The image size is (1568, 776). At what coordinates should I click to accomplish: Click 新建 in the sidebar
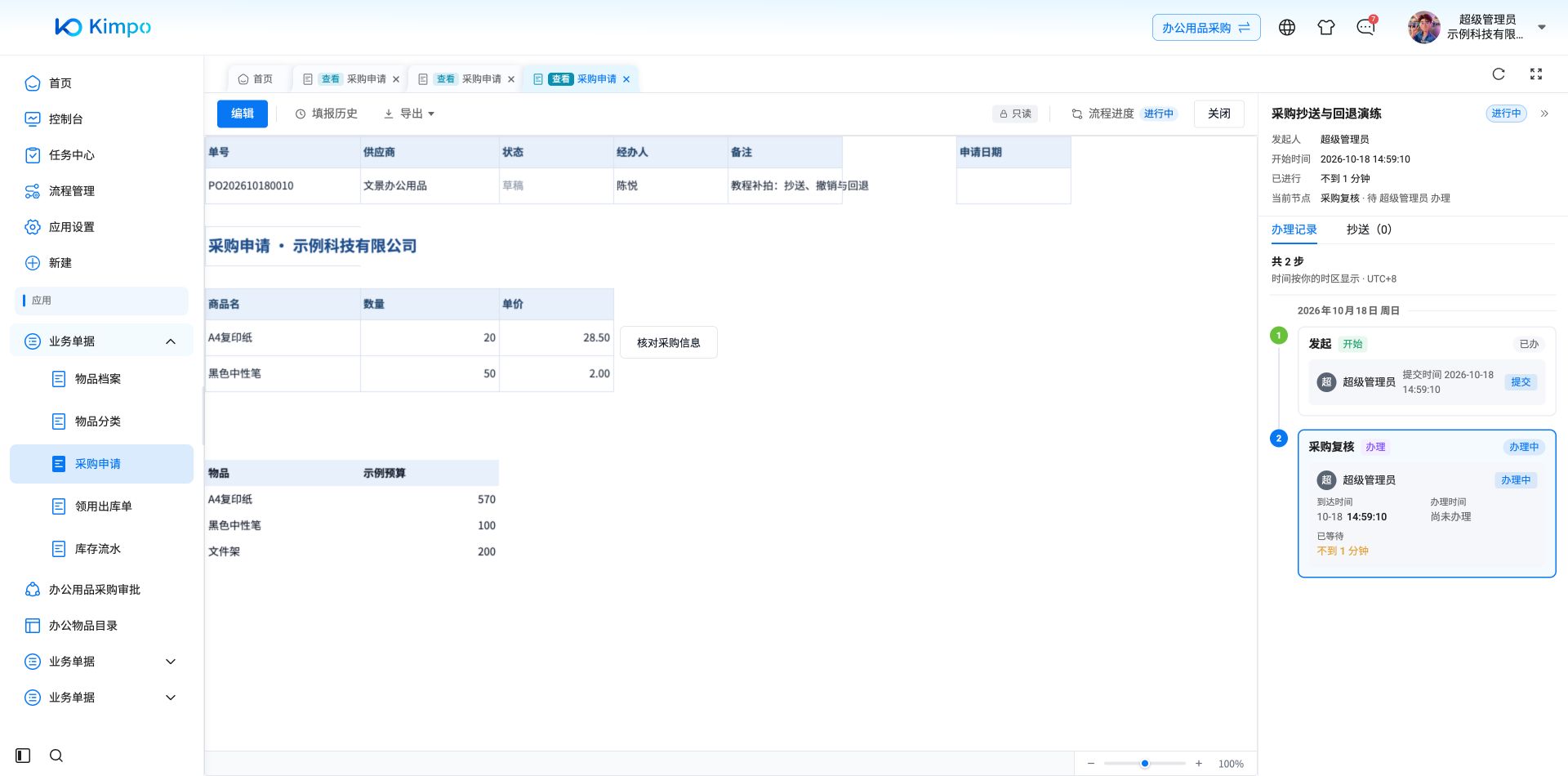(101, 263)
